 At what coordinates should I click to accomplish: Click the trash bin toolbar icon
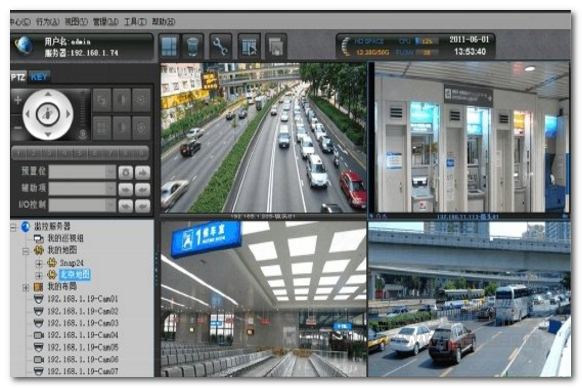tap(193, 46)
